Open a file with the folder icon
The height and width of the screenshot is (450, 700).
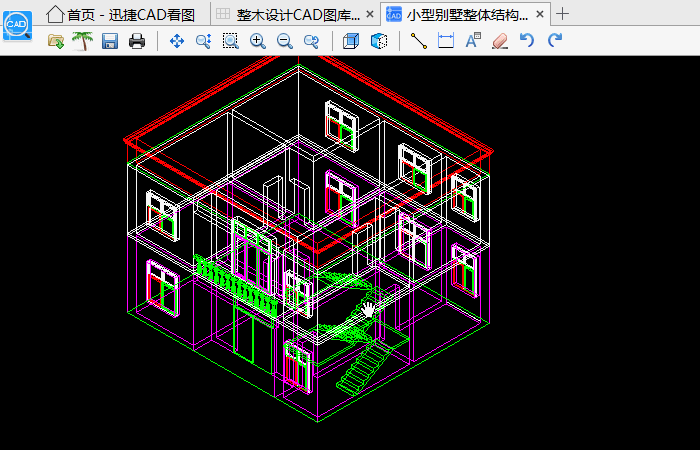pos(56,41)
